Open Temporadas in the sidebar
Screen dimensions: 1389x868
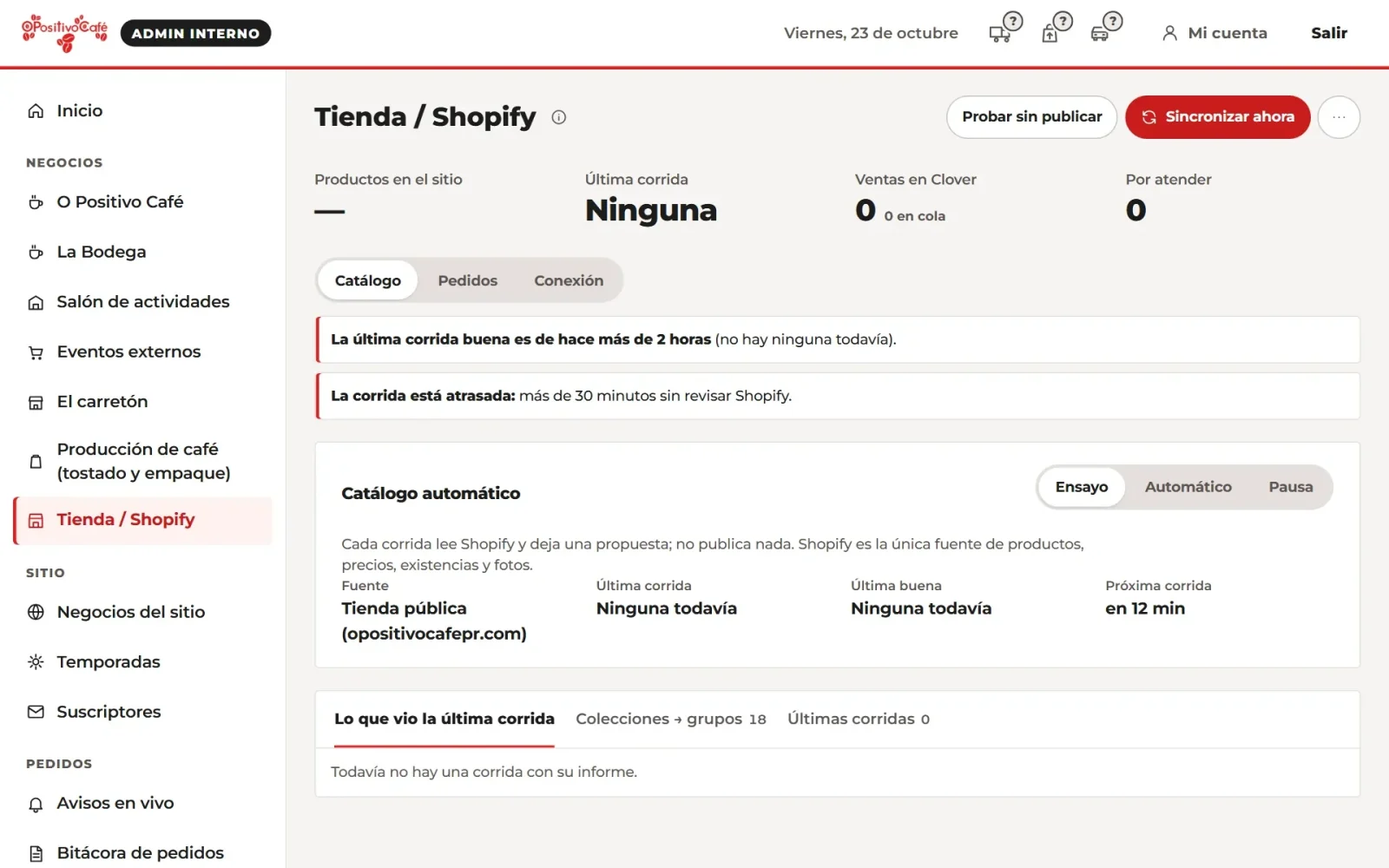click(x=142, y=661)
